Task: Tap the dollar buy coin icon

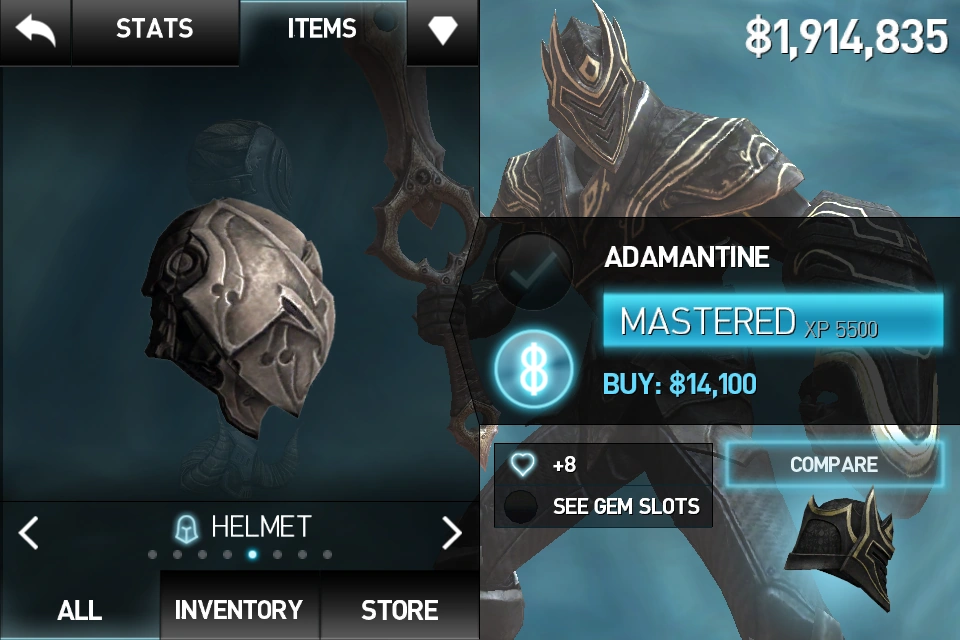Action: [534, 369]
